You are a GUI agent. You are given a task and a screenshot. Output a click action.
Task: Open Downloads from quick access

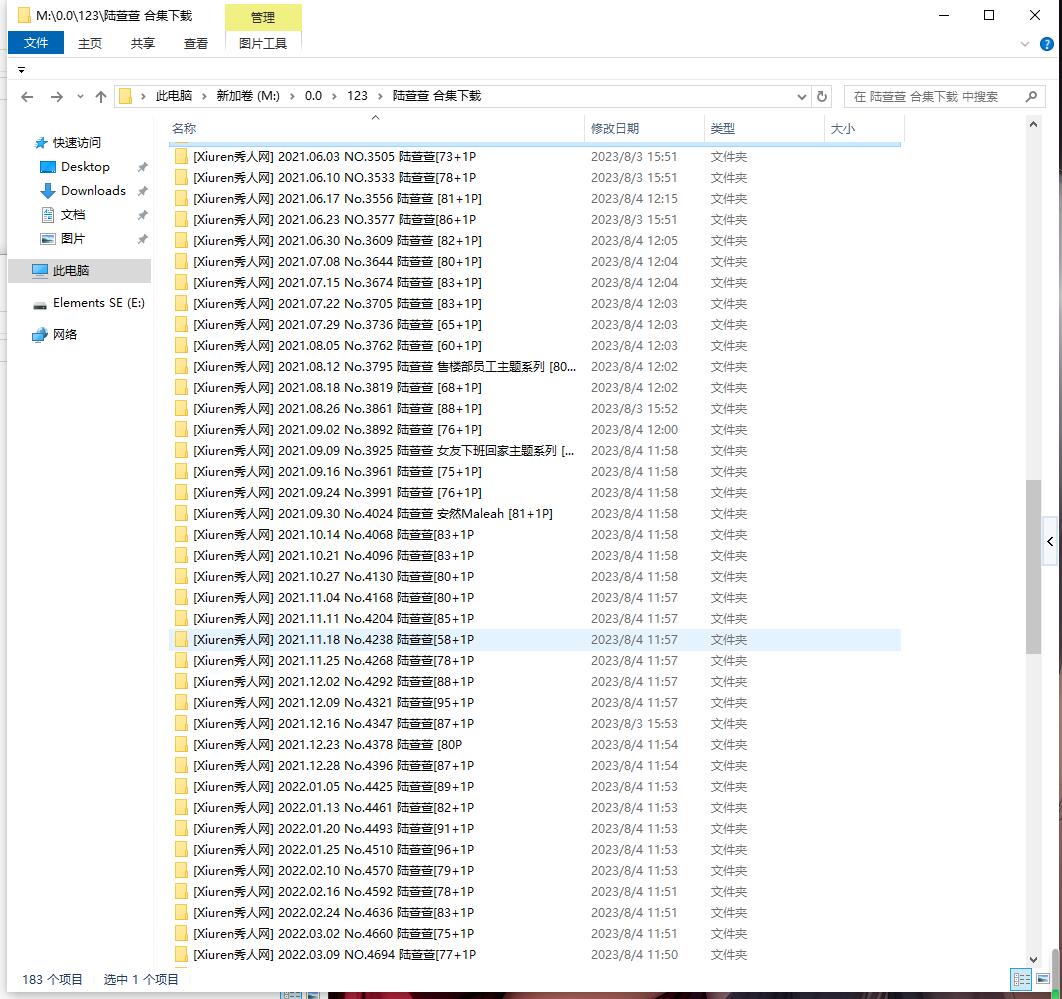coord(93,190)
